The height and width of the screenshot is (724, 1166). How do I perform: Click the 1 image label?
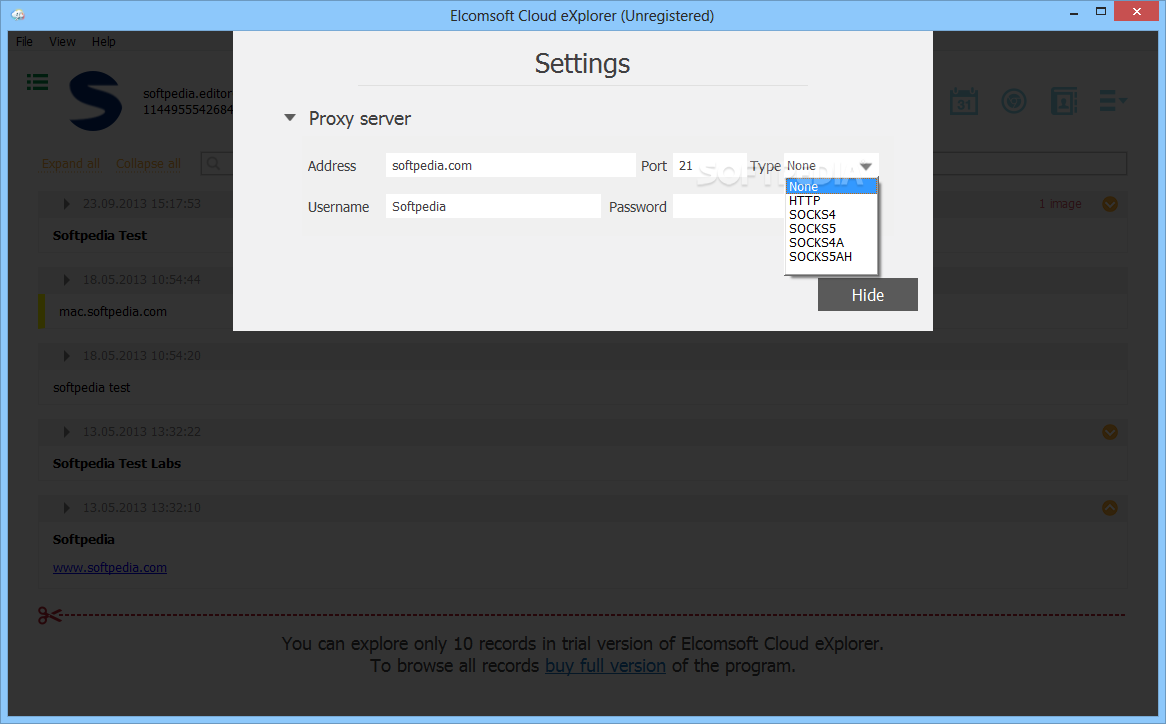(x=1060, y=204)
